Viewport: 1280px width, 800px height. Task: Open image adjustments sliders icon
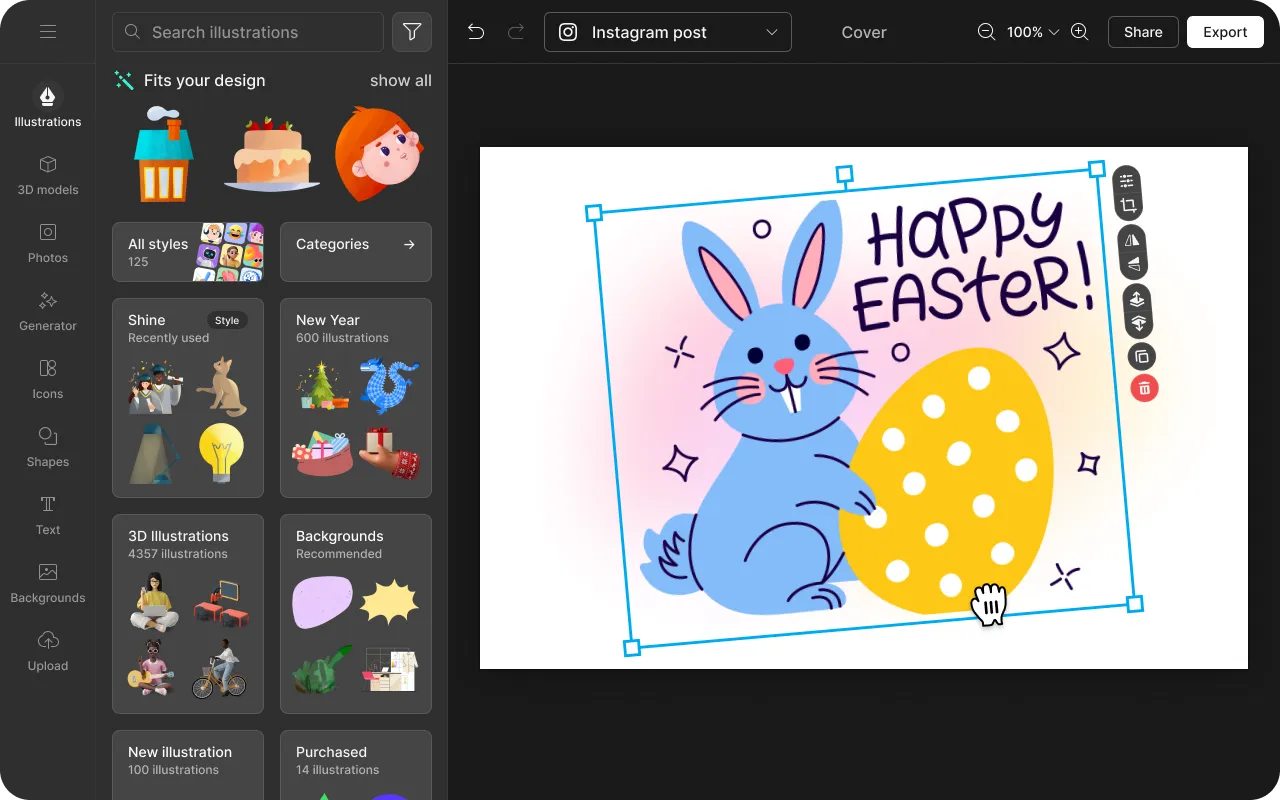point(1127,181)
